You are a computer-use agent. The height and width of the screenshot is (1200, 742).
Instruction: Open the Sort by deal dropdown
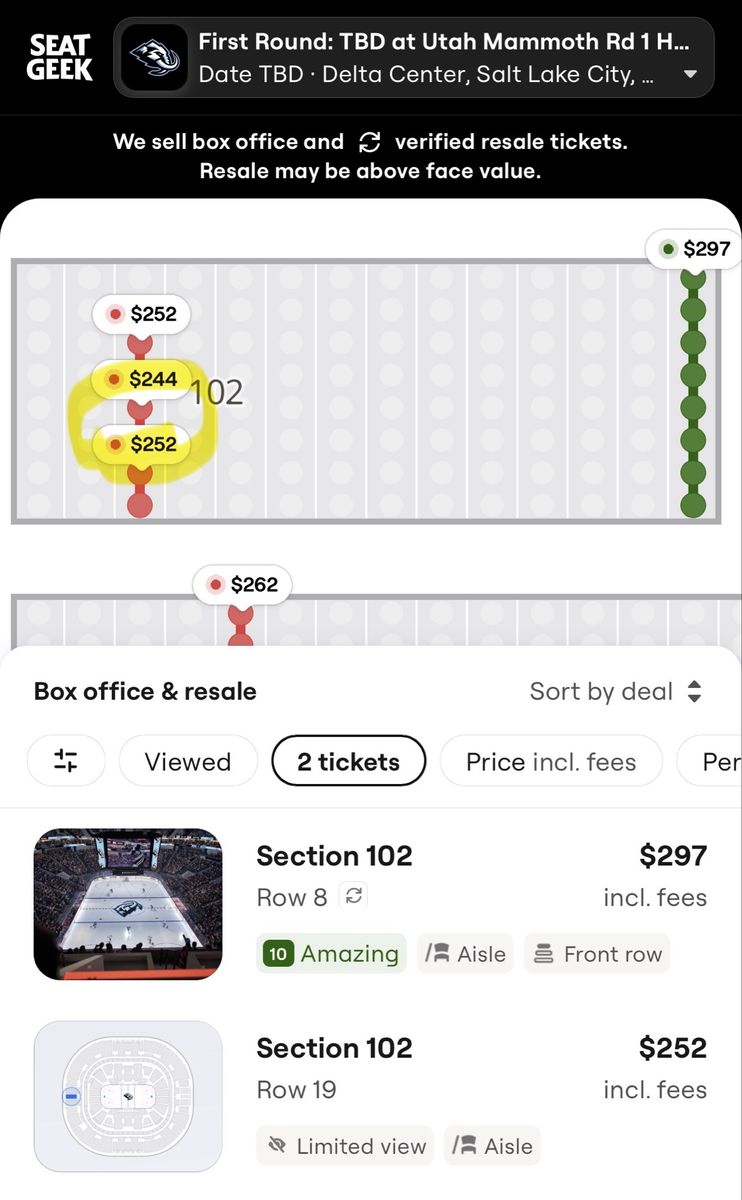616,692
